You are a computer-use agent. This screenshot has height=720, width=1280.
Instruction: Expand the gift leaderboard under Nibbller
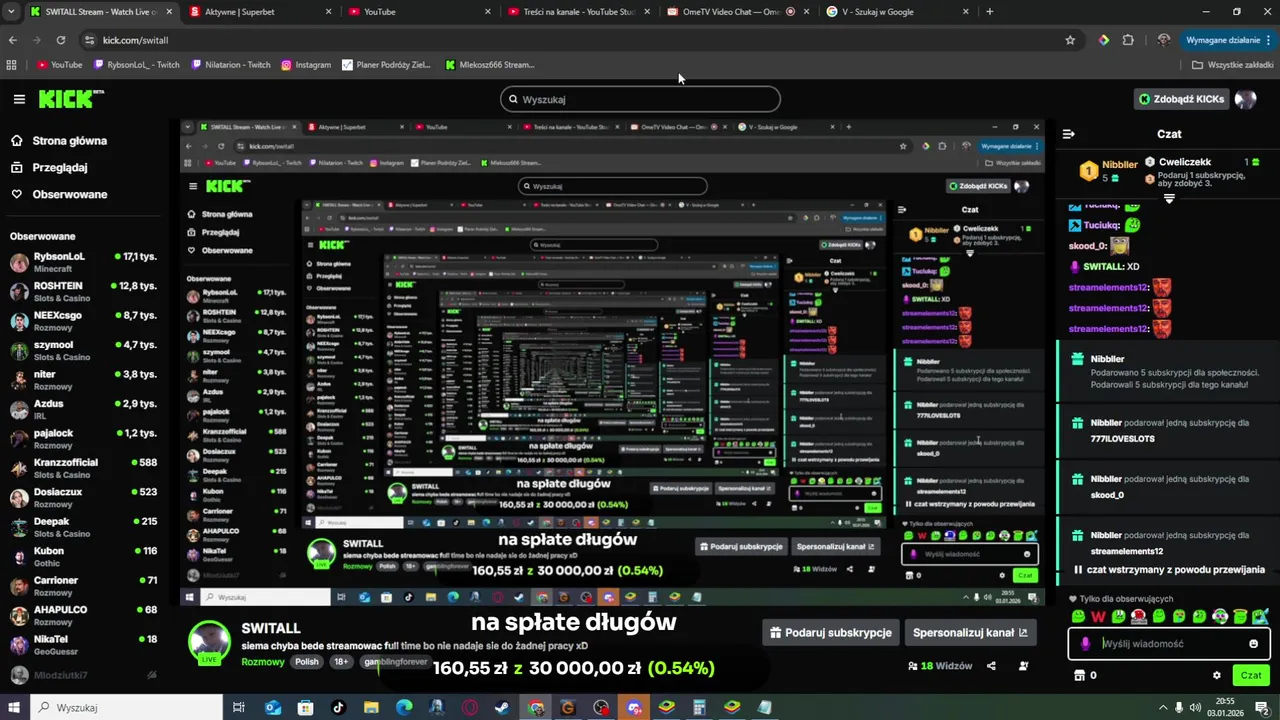click(x=1169, y=198)
